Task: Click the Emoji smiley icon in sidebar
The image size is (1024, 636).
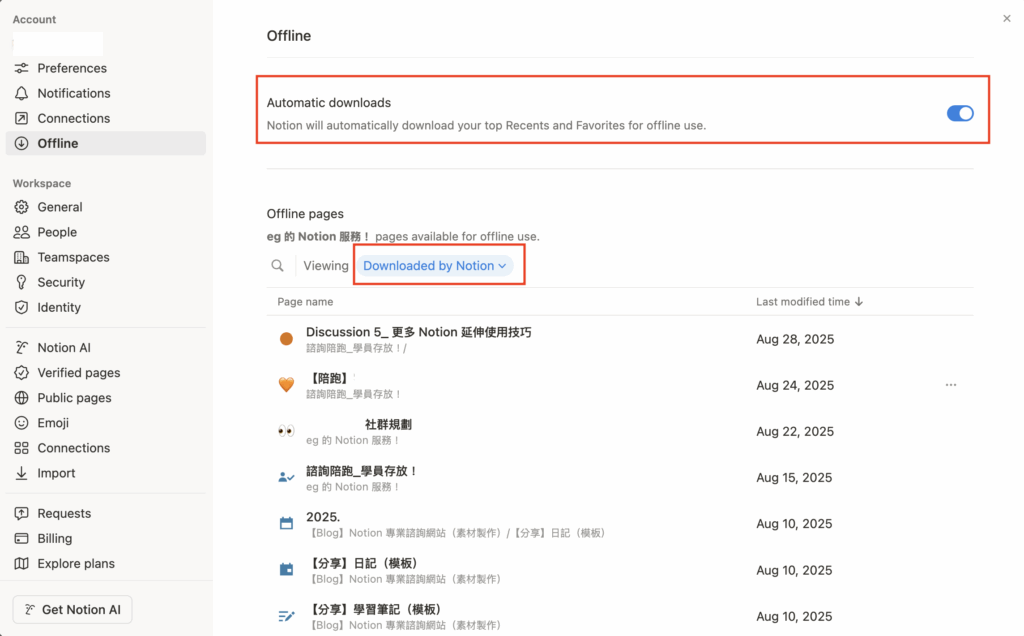Action: [x=21, y=423]
